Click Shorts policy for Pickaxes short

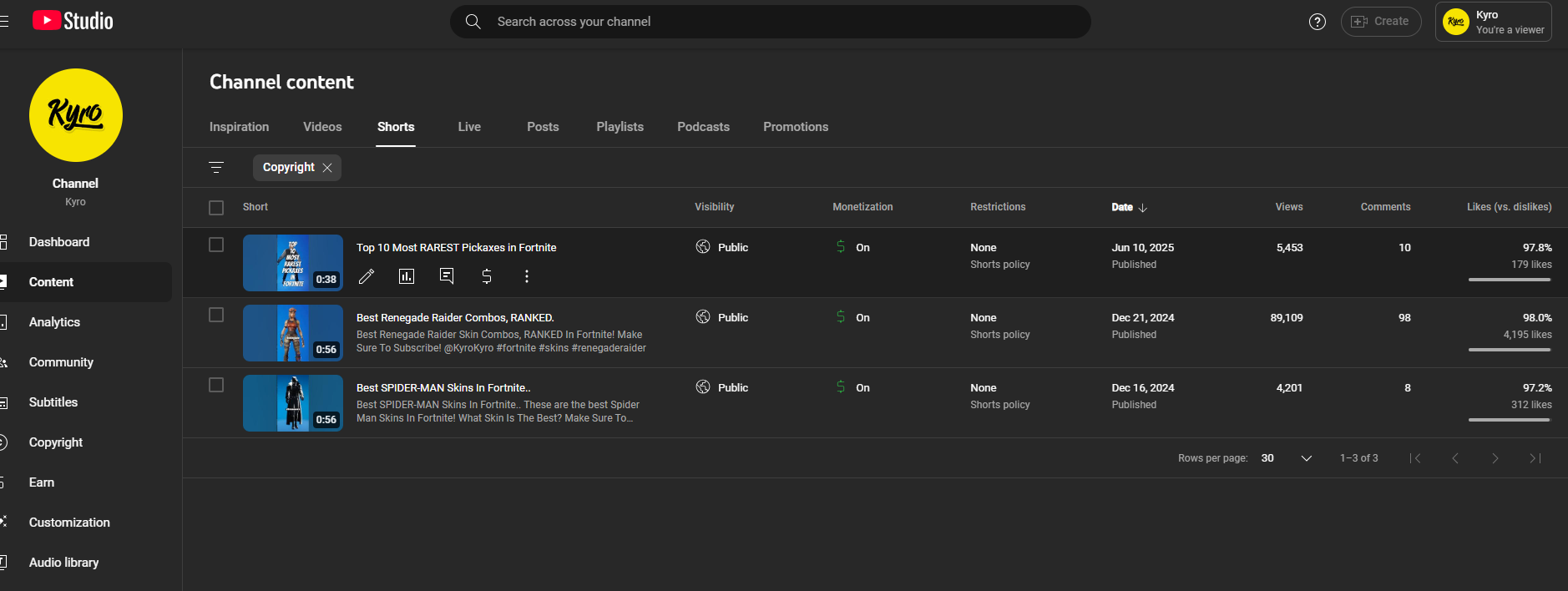point(1000,265)
